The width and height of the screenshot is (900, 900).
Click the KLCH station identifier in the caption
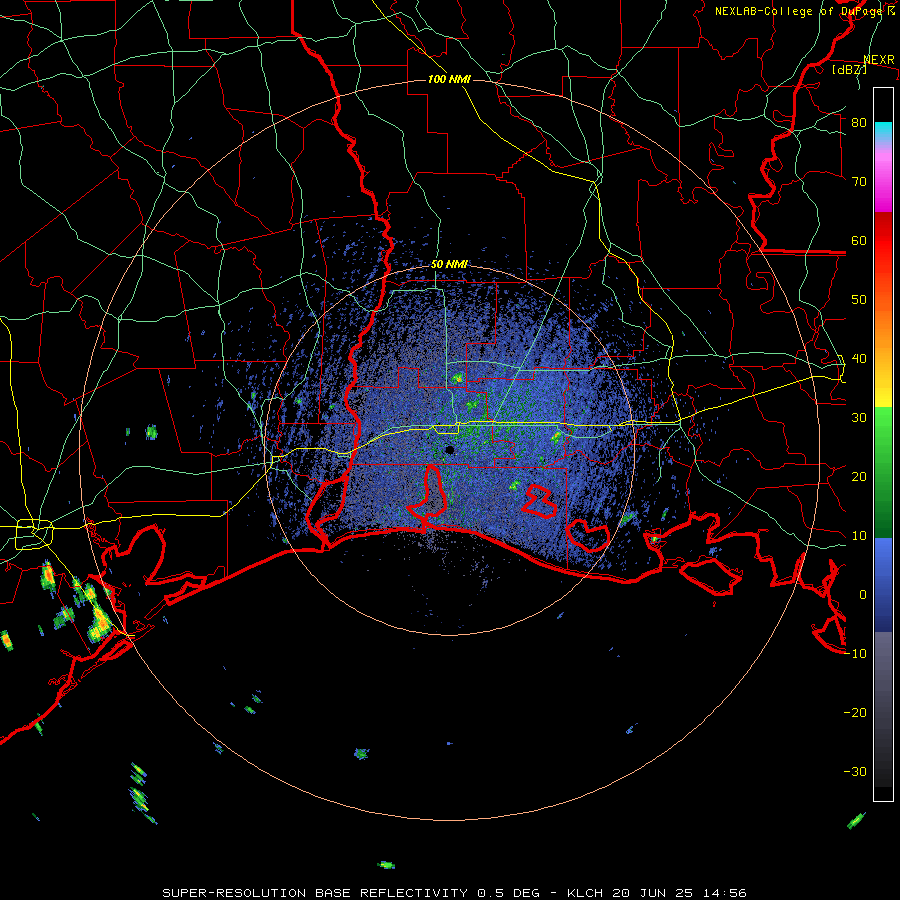585,893
